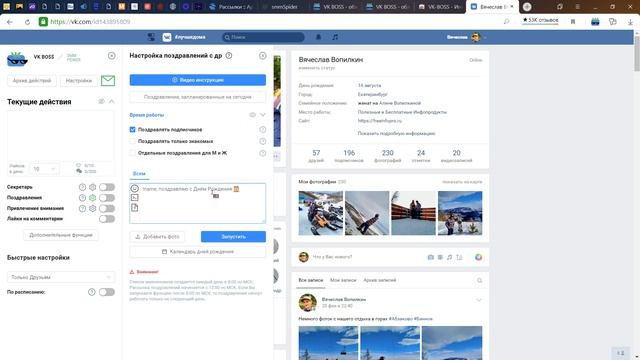Viewport: 640px width, 360px height.
Task: Toggle По расписанию switch
Action: point(107,292)
